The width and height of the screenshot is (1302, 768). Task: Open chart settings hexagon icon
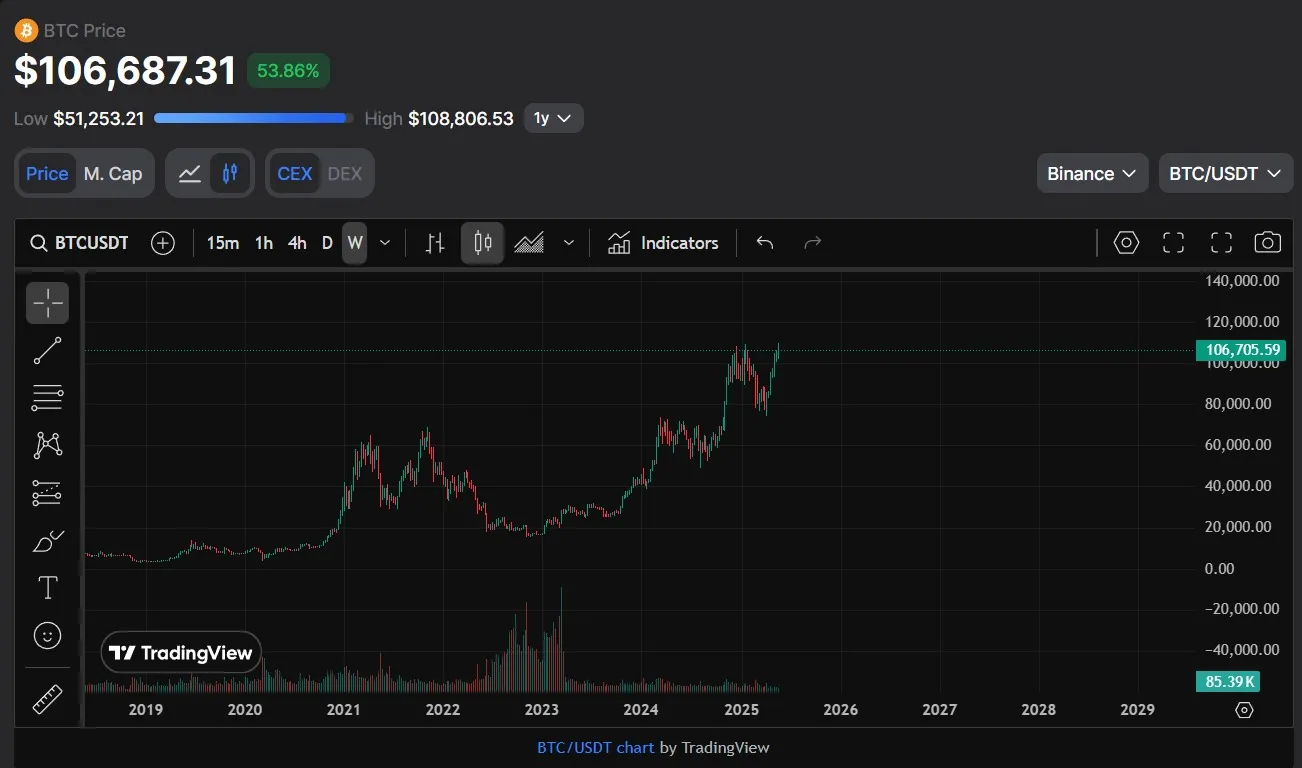click(1126, 243)
